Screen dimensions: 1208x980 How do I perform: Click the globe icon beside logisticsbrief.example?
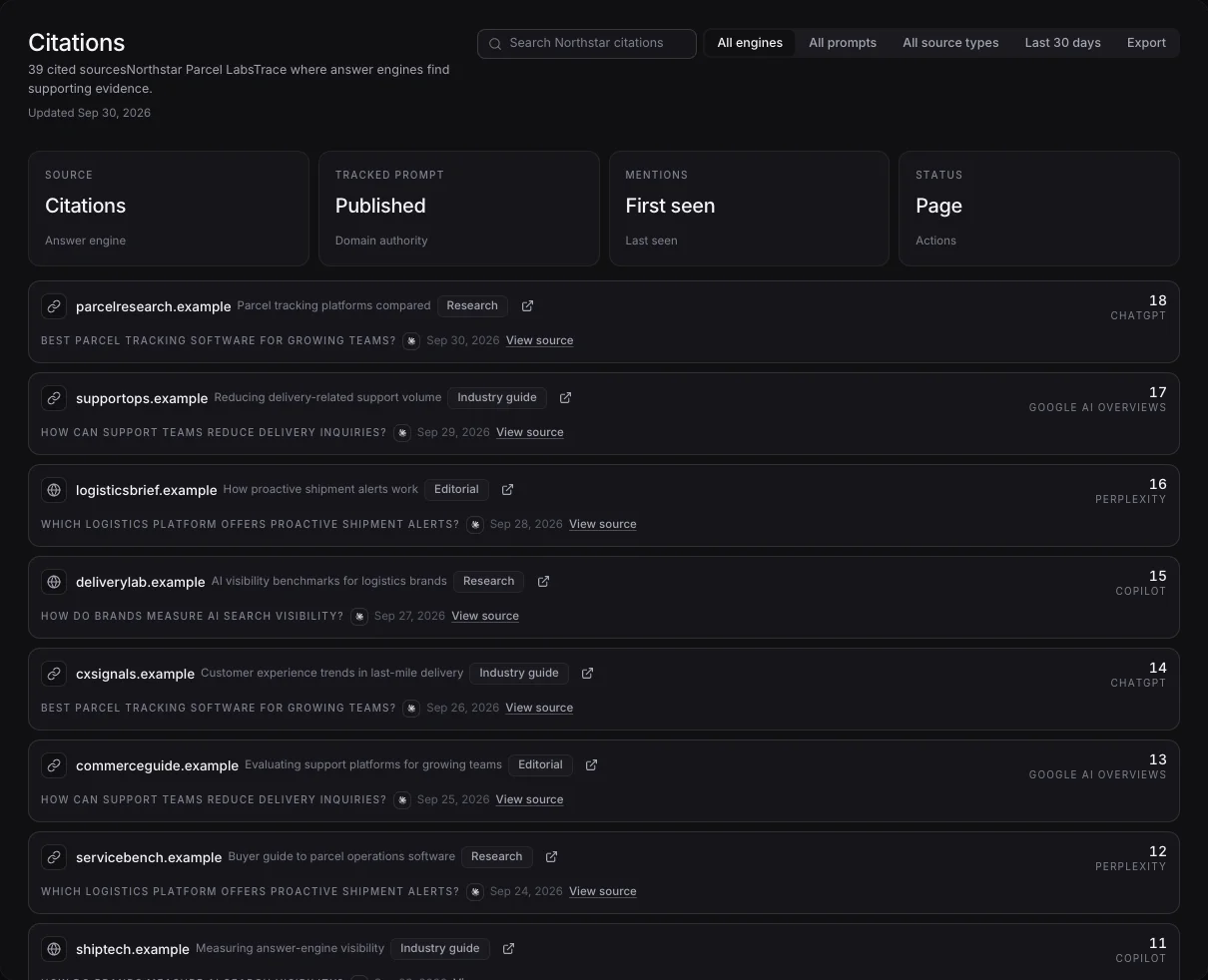(x=54, y=490)
